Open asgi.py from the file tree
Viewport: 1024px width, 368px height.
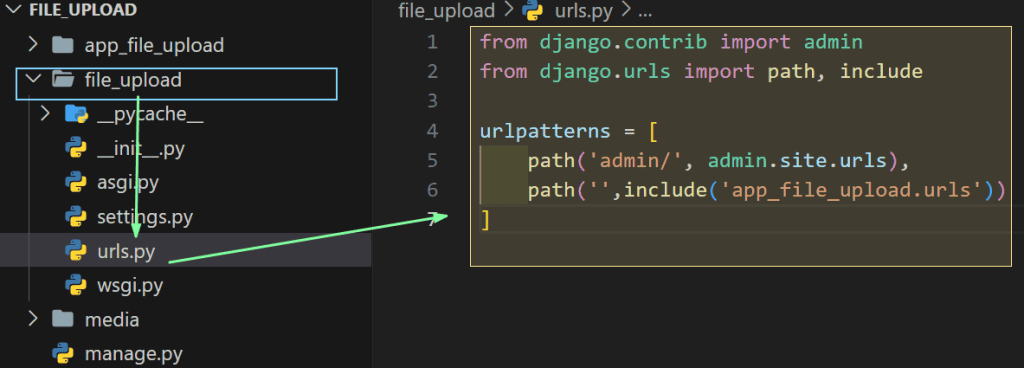[127, 183]
